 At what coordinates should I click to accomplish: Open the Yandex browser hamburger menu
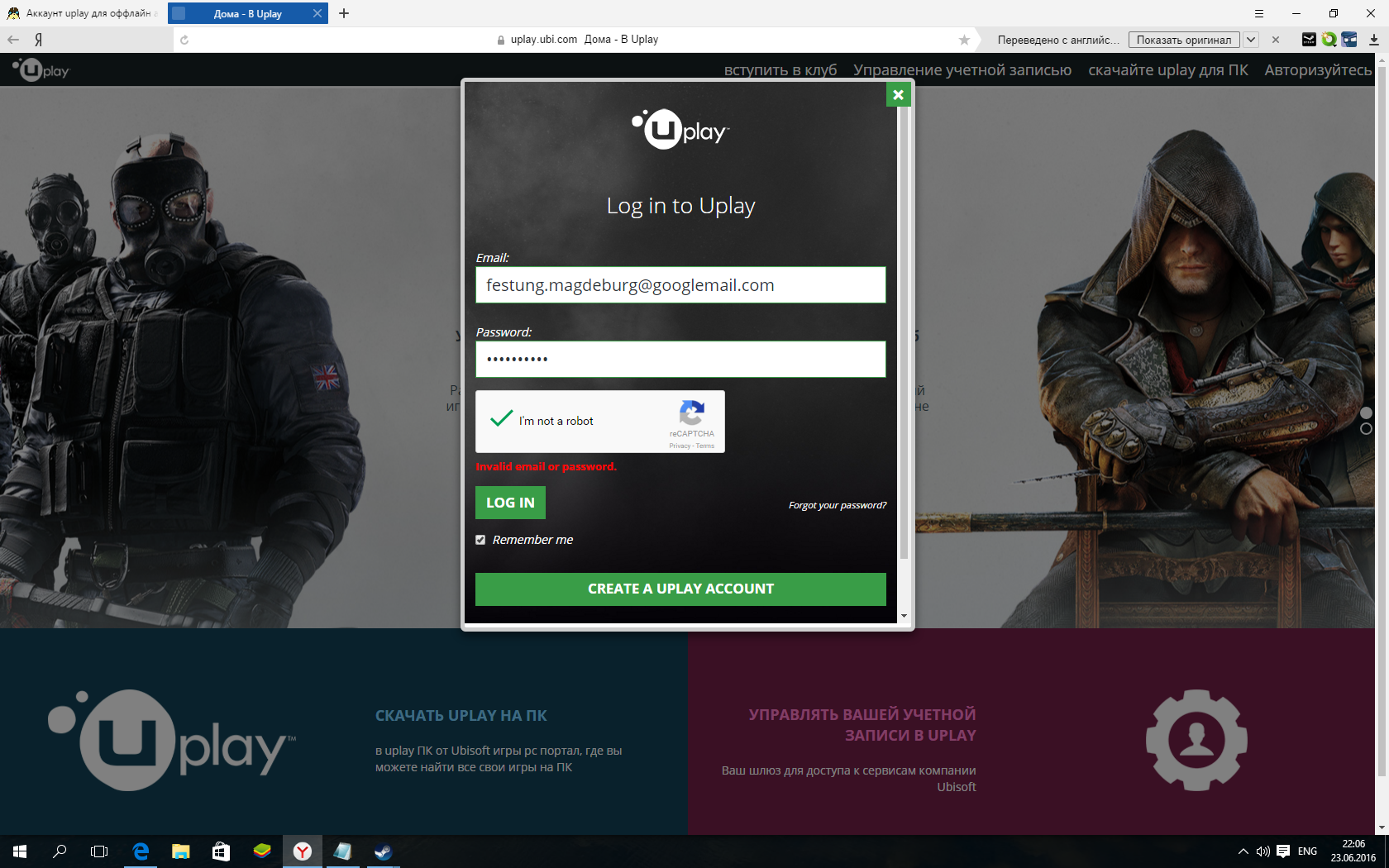point(1259,13)
